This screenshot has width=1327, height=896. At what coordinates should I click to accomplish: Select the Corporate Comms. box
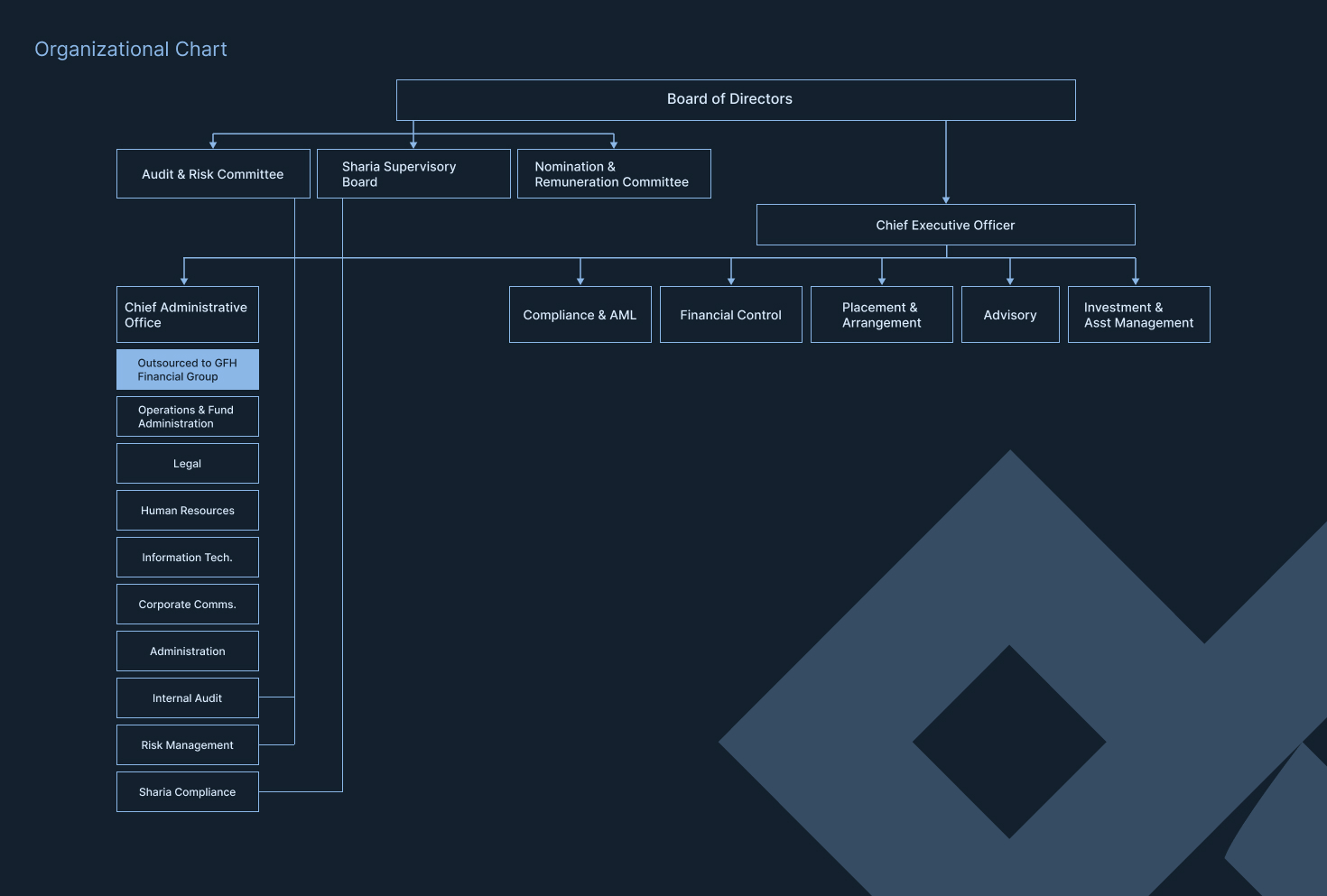(187, 605)
